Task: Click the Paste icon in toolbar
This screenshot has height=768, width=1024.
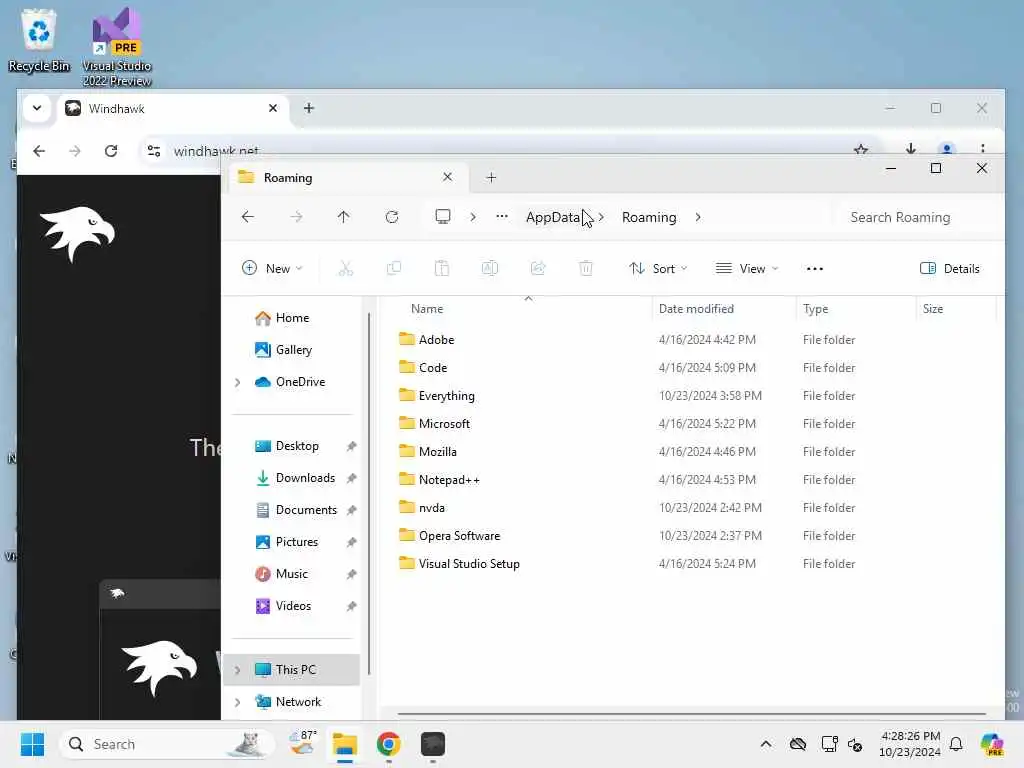Action: coord(442,268)
